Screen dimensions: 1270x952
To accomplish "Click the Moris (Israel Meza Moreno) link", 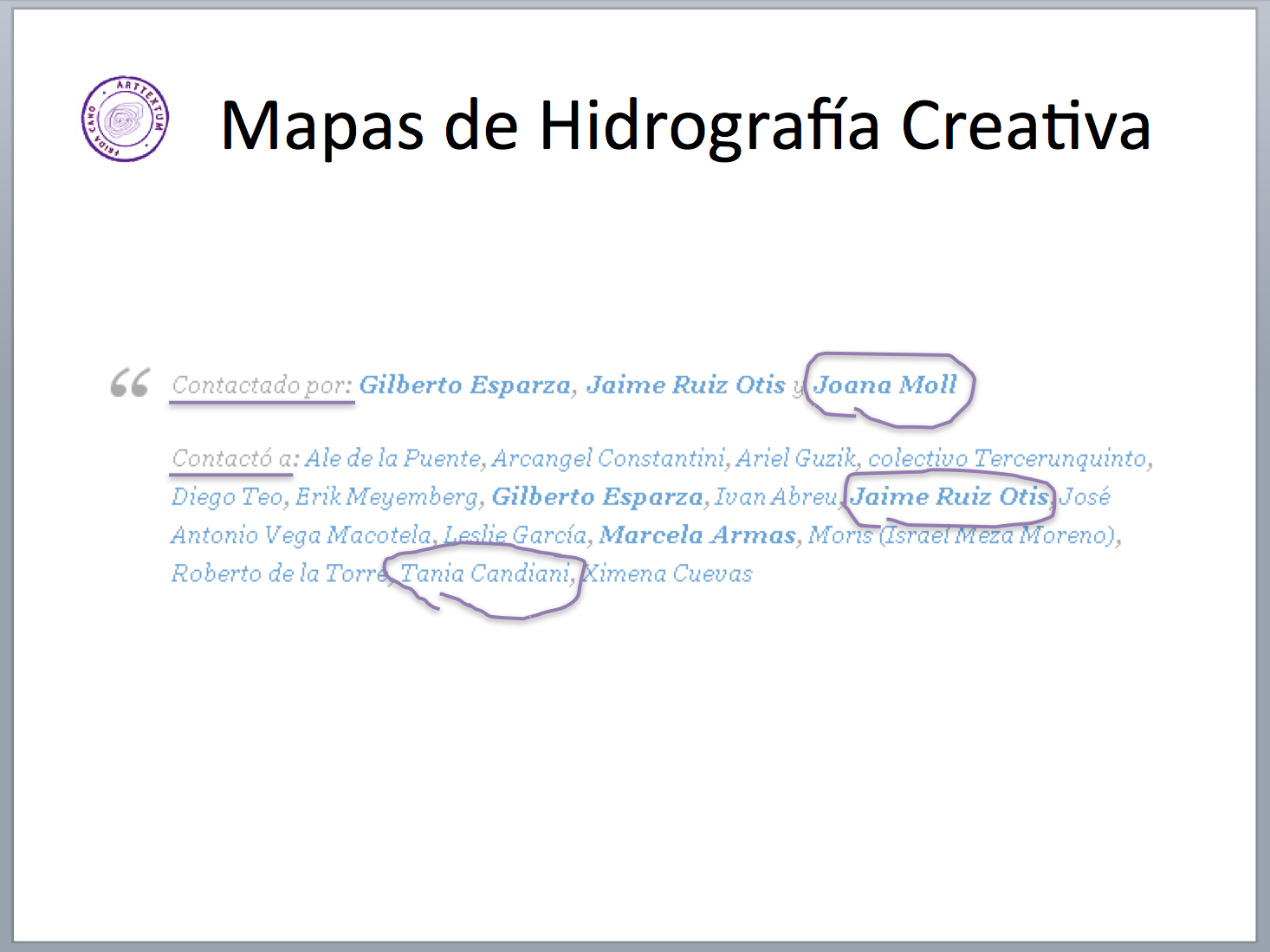I will point(962,535).
